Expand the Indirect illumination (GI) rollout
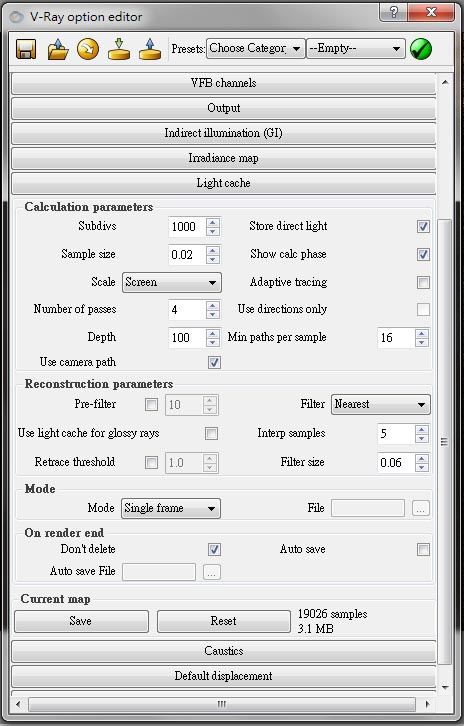 click(x=223, y=133)
